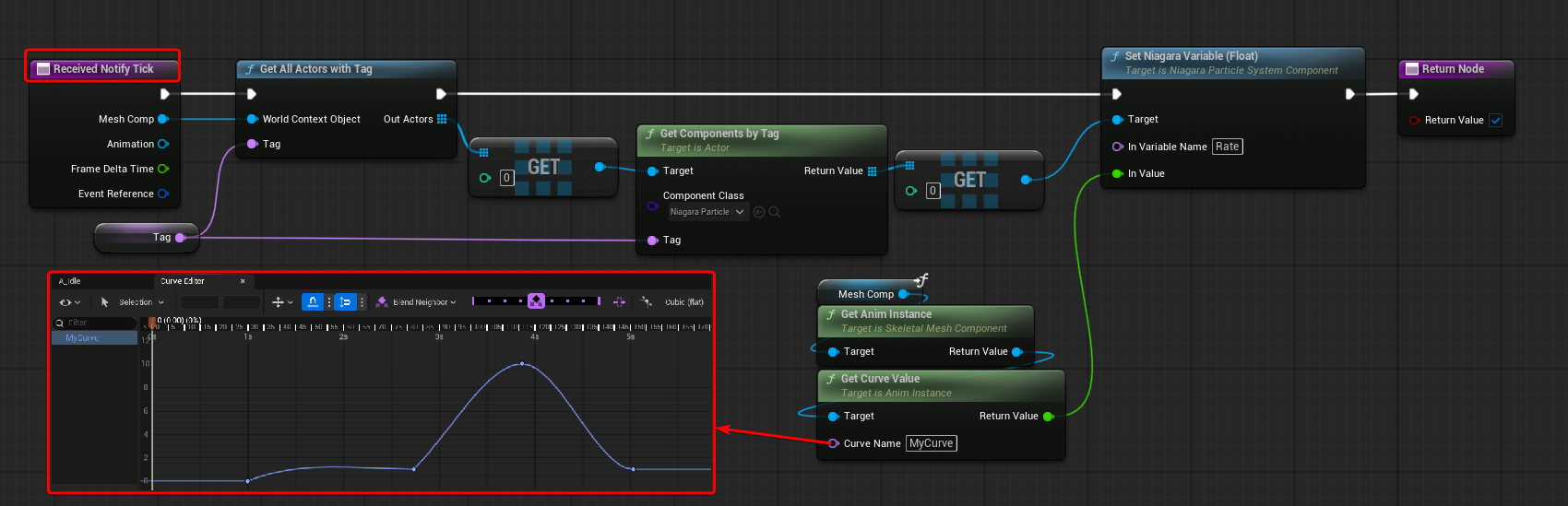Select the Curve Editor tab
Screen dimensions: 1568x506
point(183,281)
